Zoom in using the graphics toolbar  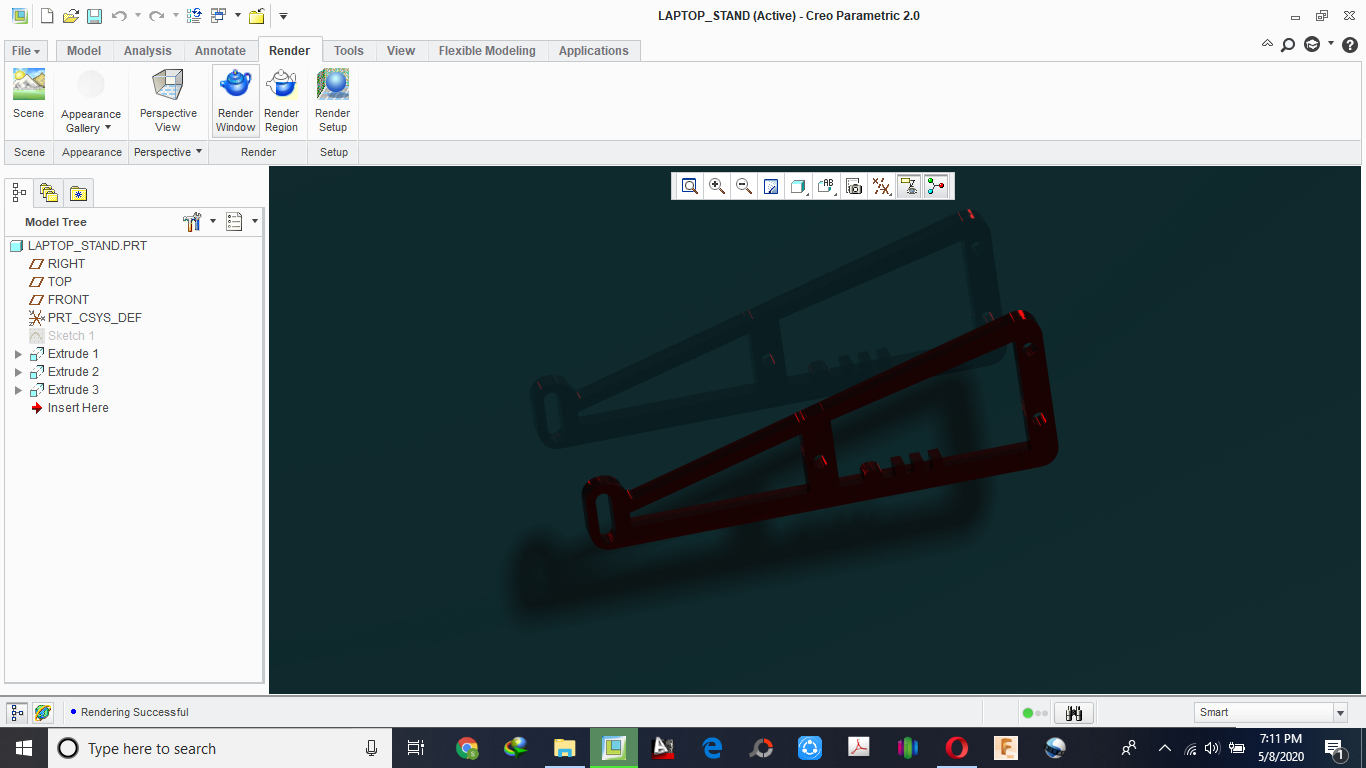pos(717,186)
